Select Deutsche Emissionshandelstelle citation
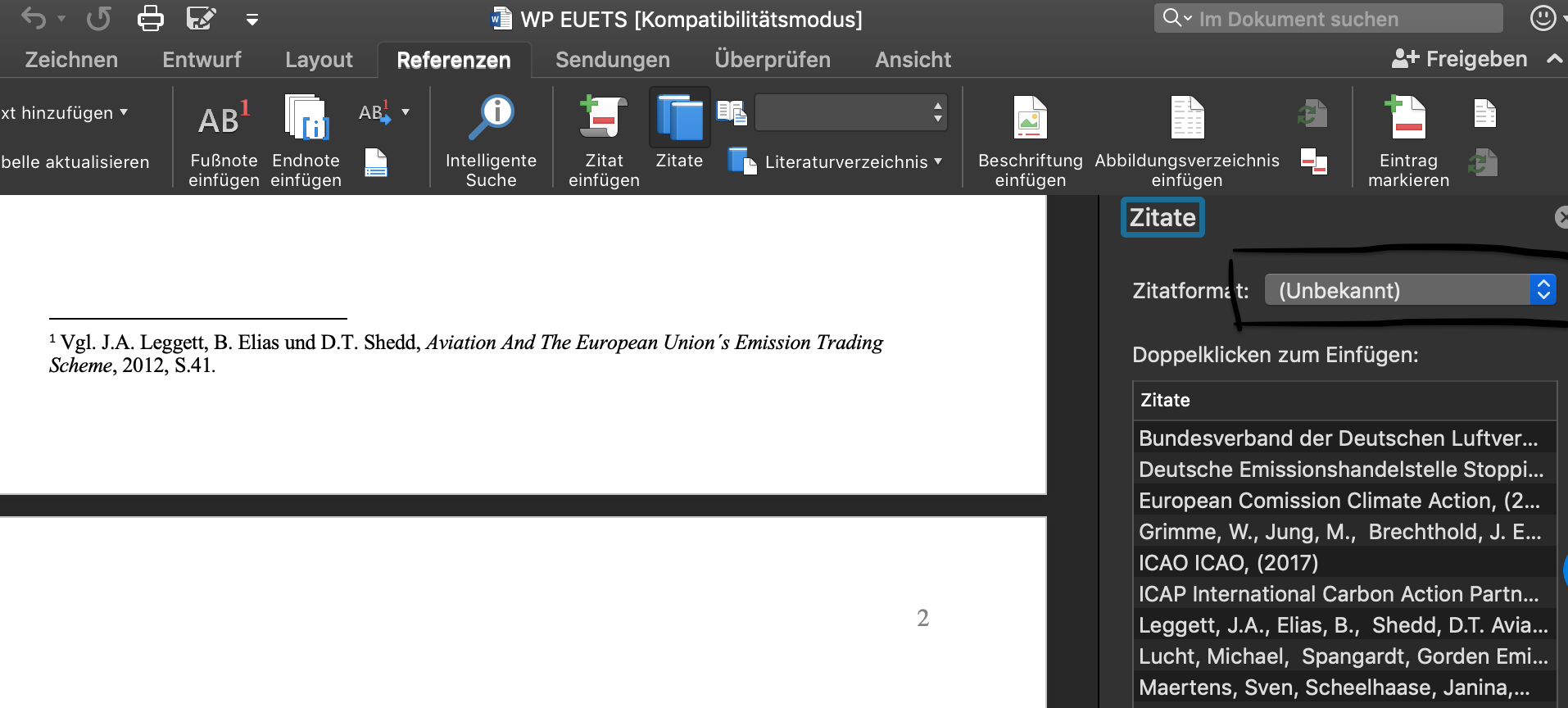 (x=1344, y=470)
